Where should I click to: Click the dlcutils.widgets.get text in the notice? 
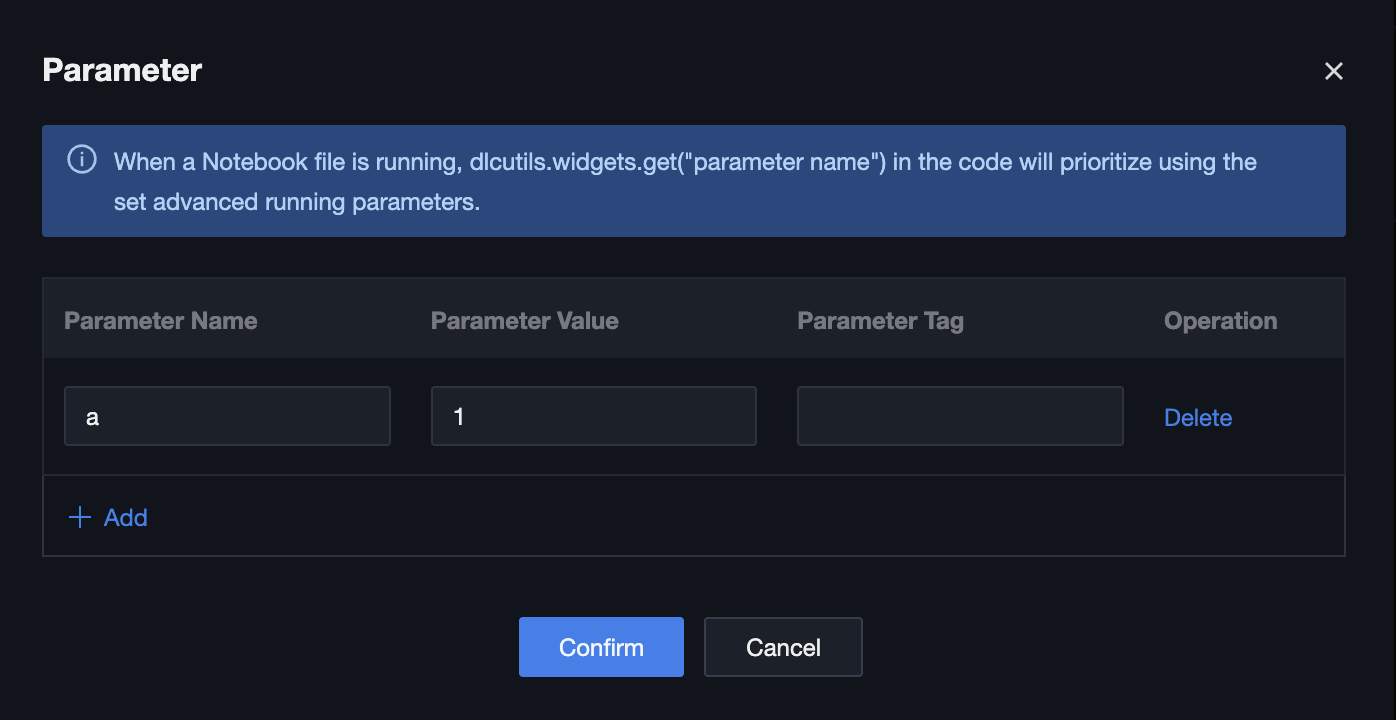(x=576, y=162)
